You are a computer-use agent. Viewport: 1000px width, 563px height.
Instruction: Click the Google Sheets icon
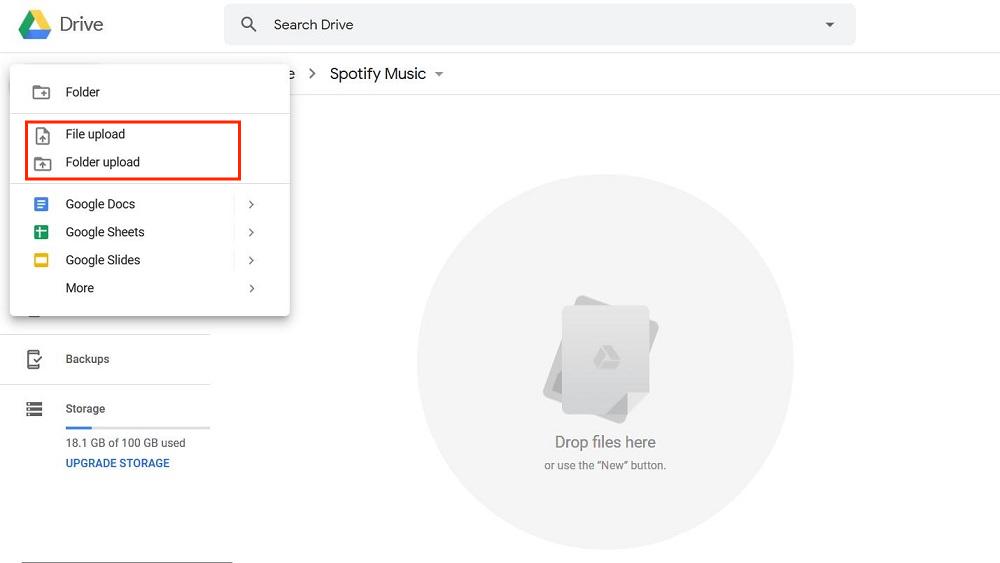coord(41,232)
